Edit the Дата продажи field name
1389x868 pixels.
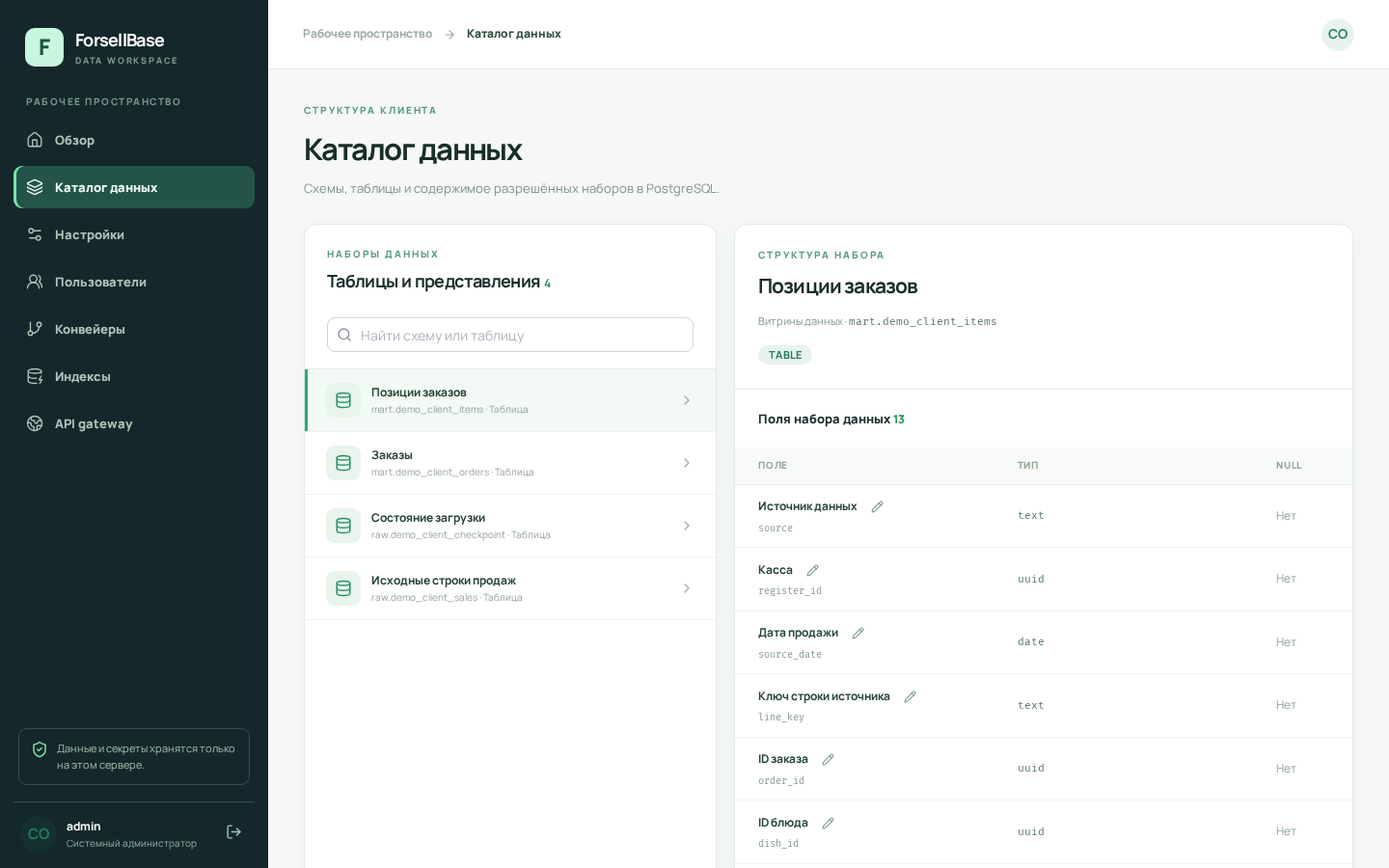click(x=858, y=633)
